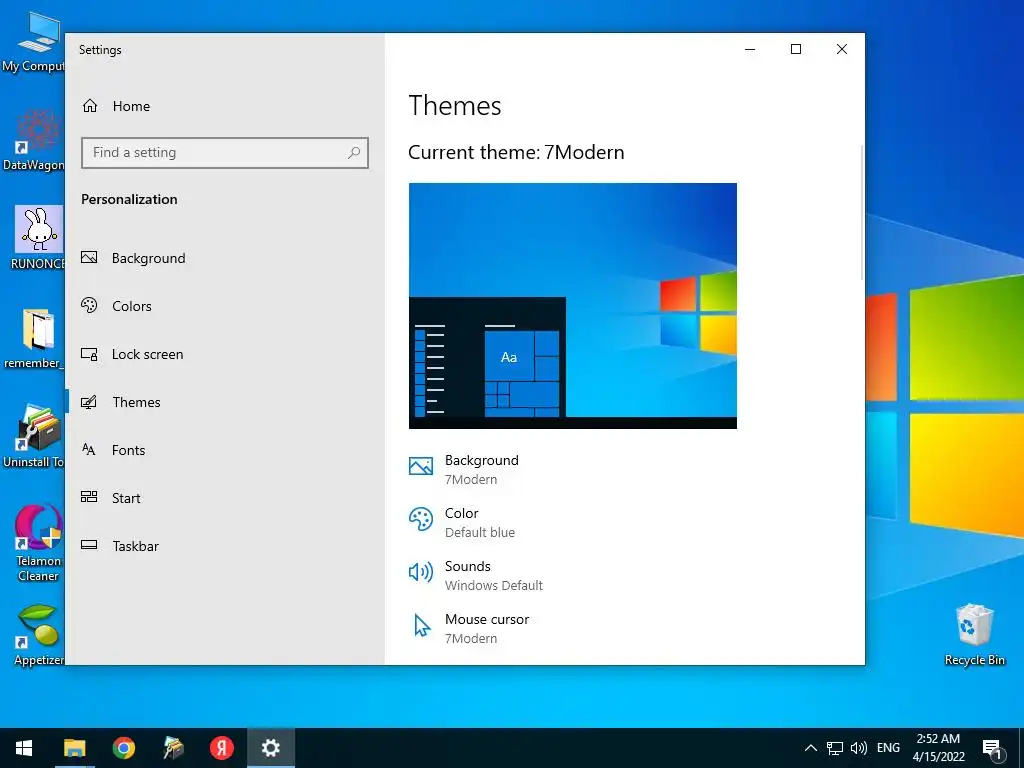
Task: Select the Telamon Cleaner desktop shortcut
Action: pos(38,542)
